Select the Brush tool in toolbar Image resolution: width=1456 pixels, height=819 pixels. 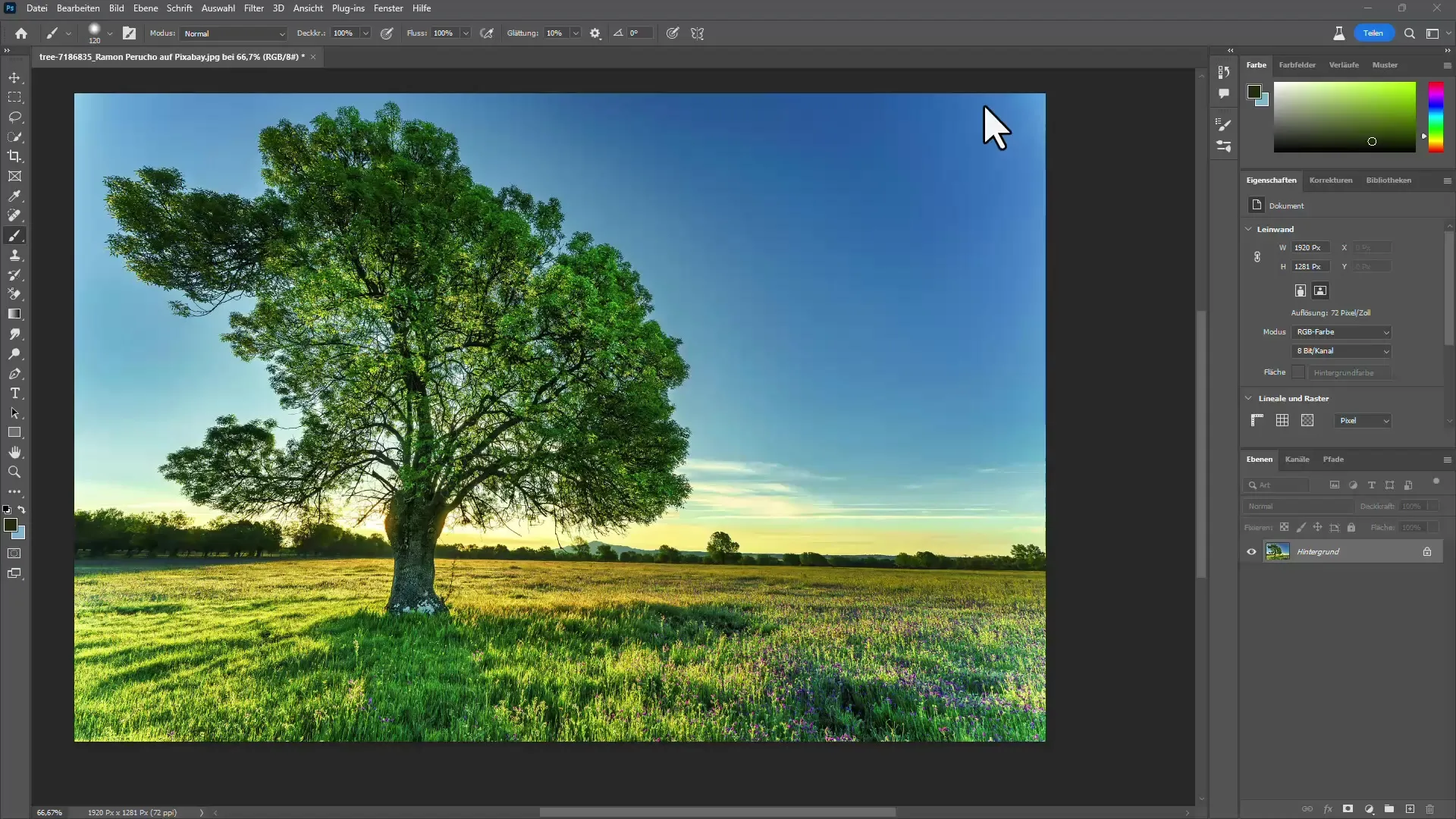[x=15, y=236]
